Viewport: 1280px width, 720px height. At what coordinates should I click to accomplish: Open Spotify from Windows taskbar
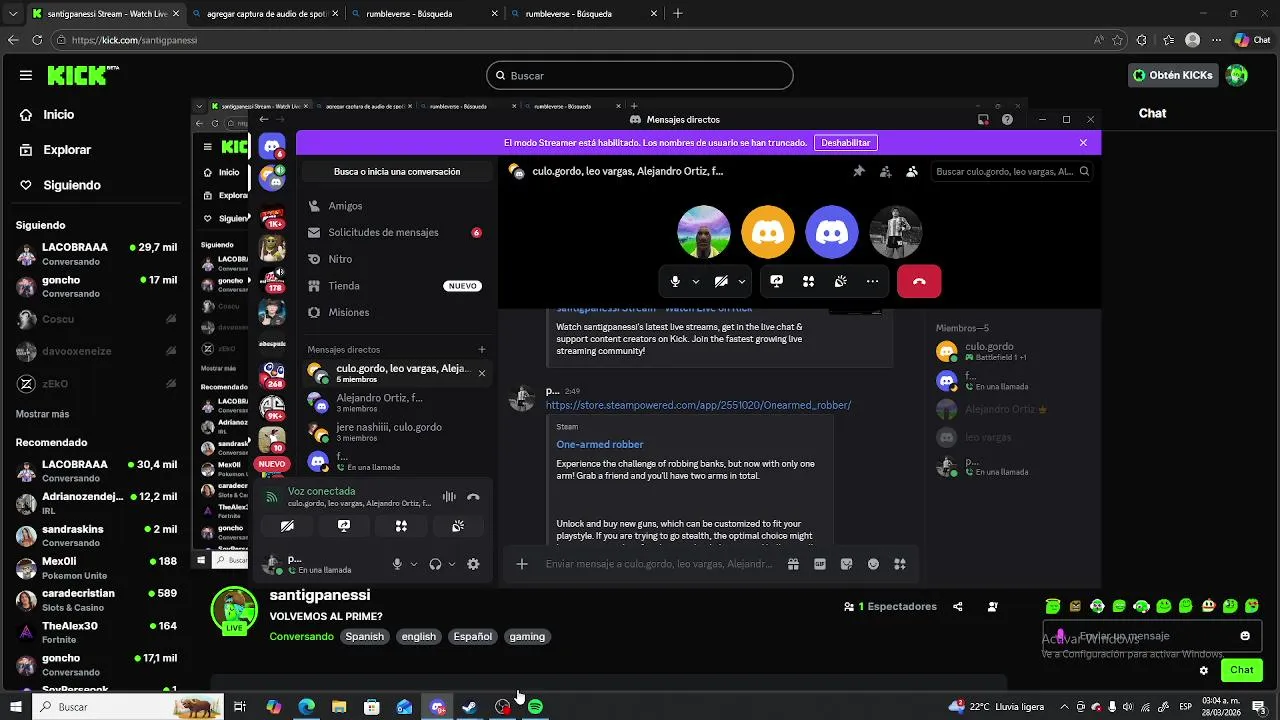(535, 707)
